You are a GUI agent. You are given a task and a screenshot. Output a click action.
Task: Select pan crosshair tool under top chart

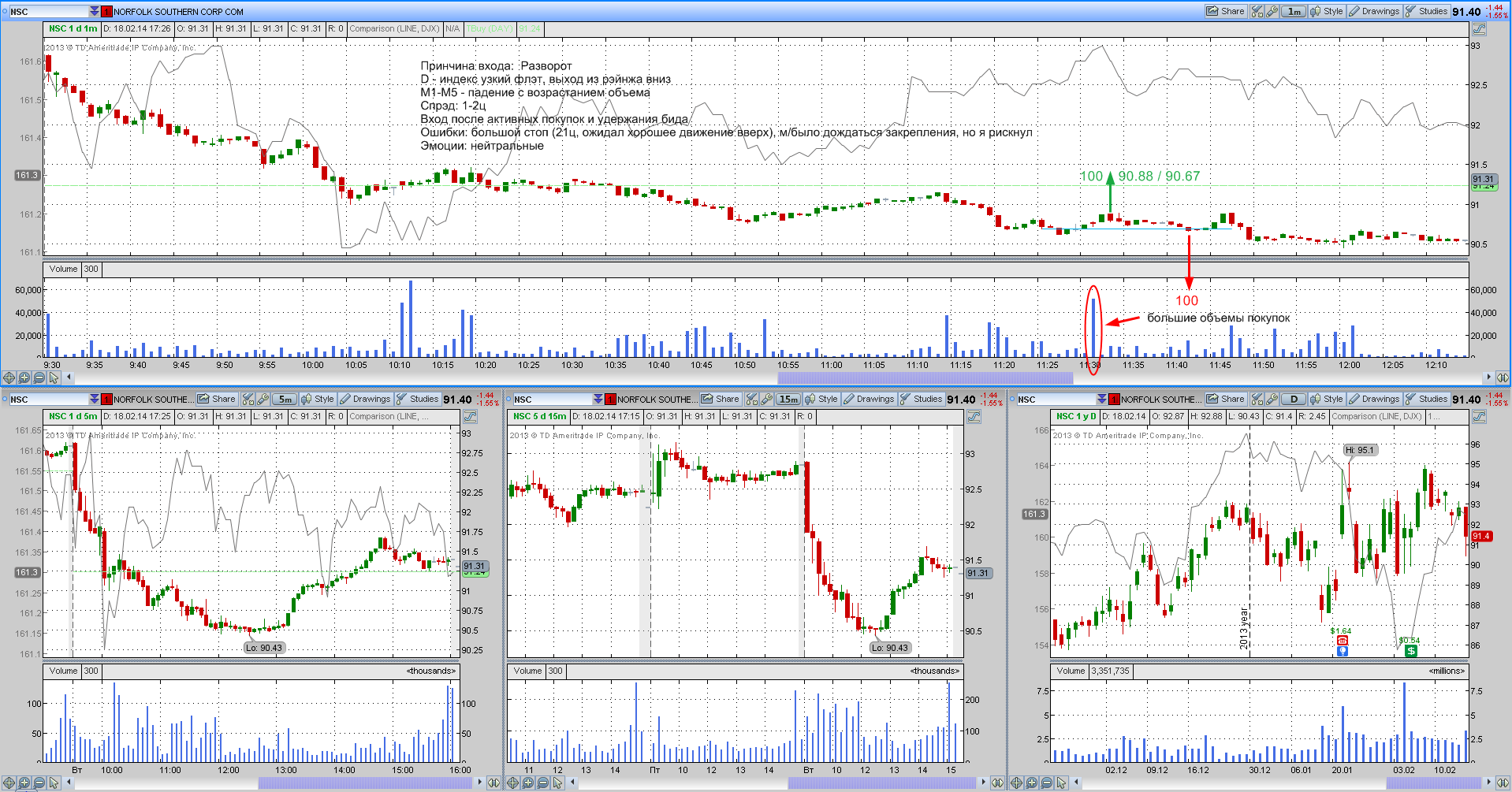pos(9,377)
